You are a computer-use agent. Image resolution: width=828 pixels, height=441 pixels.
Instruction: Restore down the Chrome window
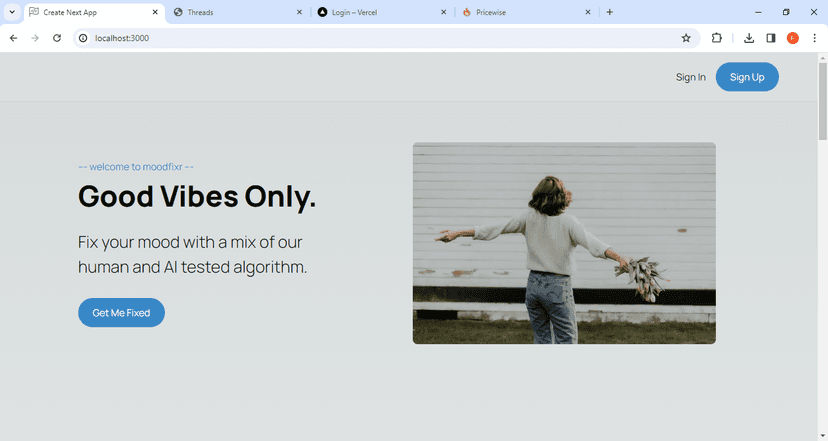click(x=786, y=12)
